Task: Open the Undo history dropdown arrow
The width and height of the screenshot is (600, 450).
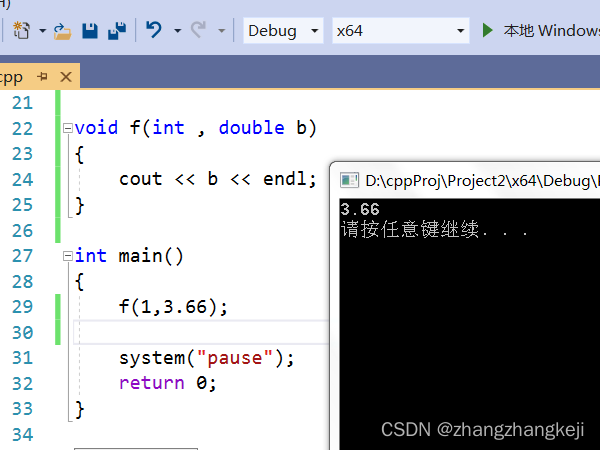Action: 177,31
